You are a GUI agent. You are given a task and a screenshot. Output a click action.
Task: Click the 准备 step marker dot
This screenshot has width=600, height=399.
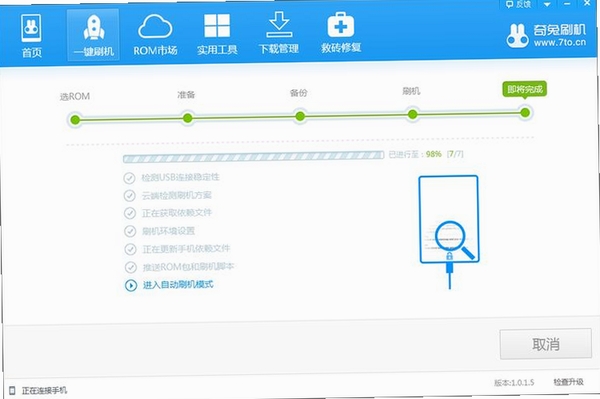pyautogui.click(x=188, y=118)
